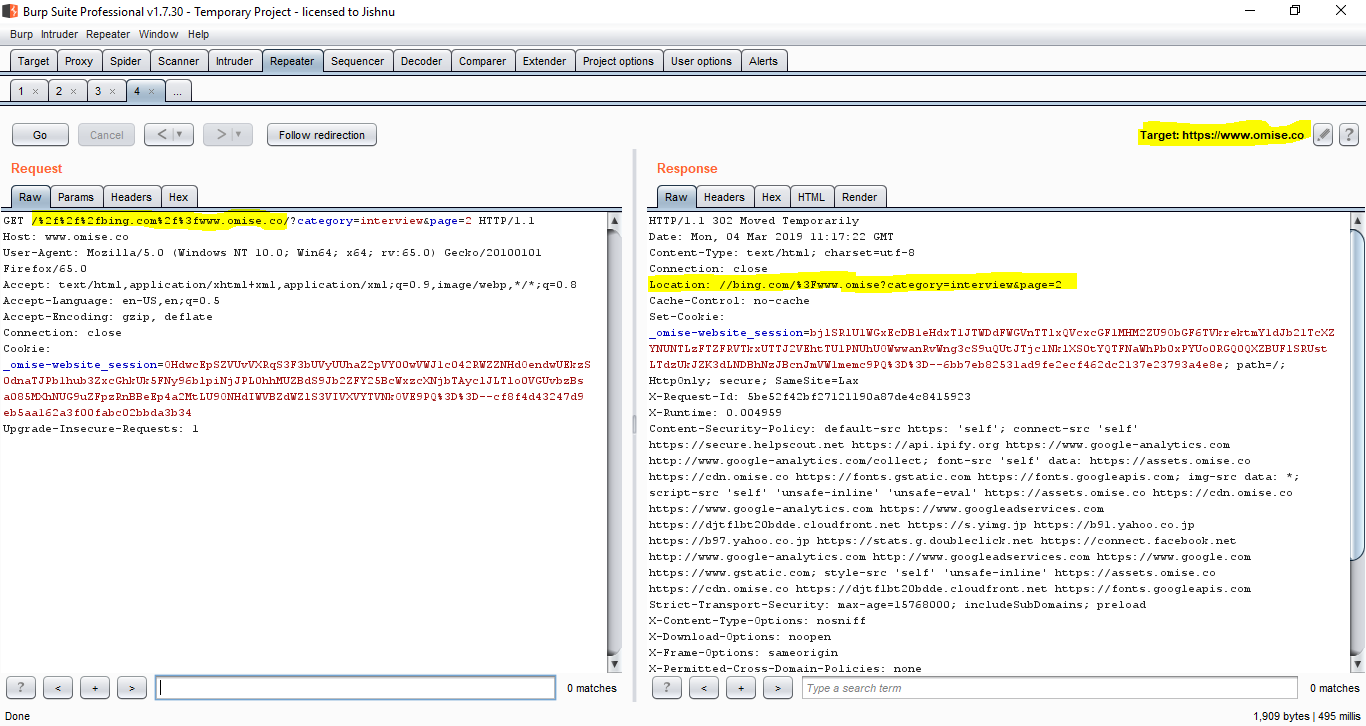Select the response Hex tab
1366x726 pixels.
pos(771,197)
